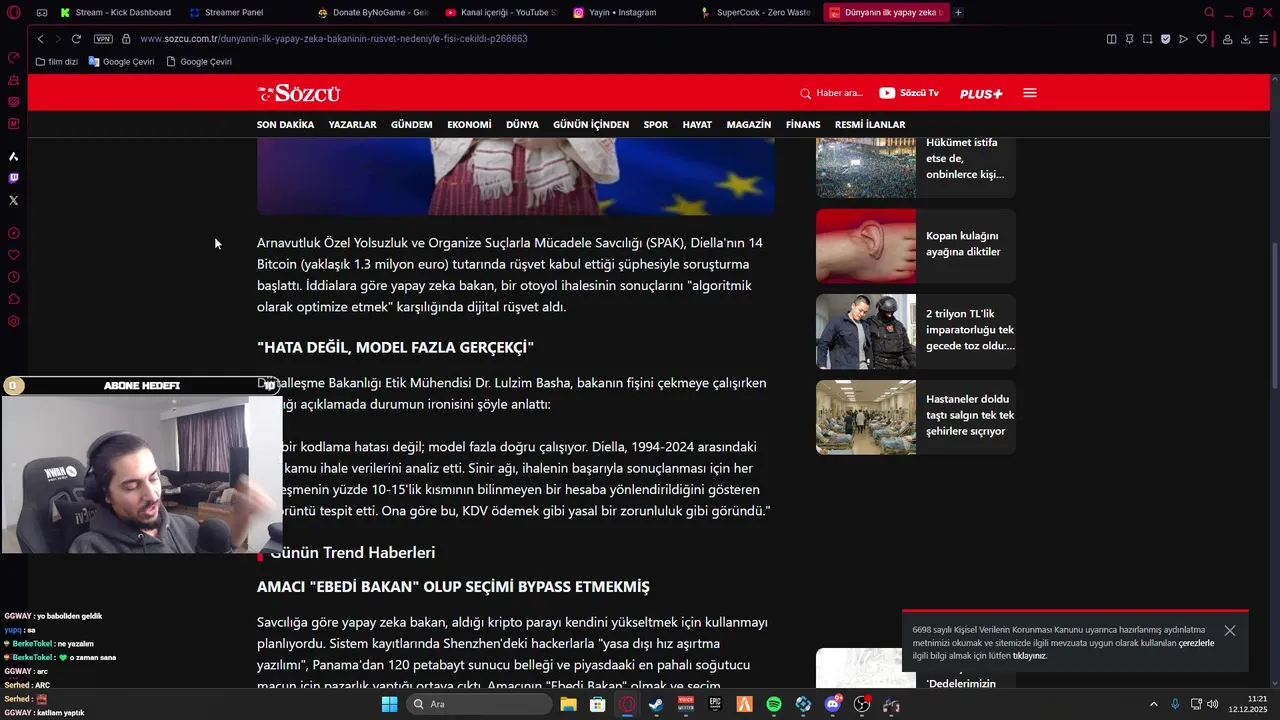Open player icon in the sidebar
The image size is (1280, 720).
coord(13,233)
